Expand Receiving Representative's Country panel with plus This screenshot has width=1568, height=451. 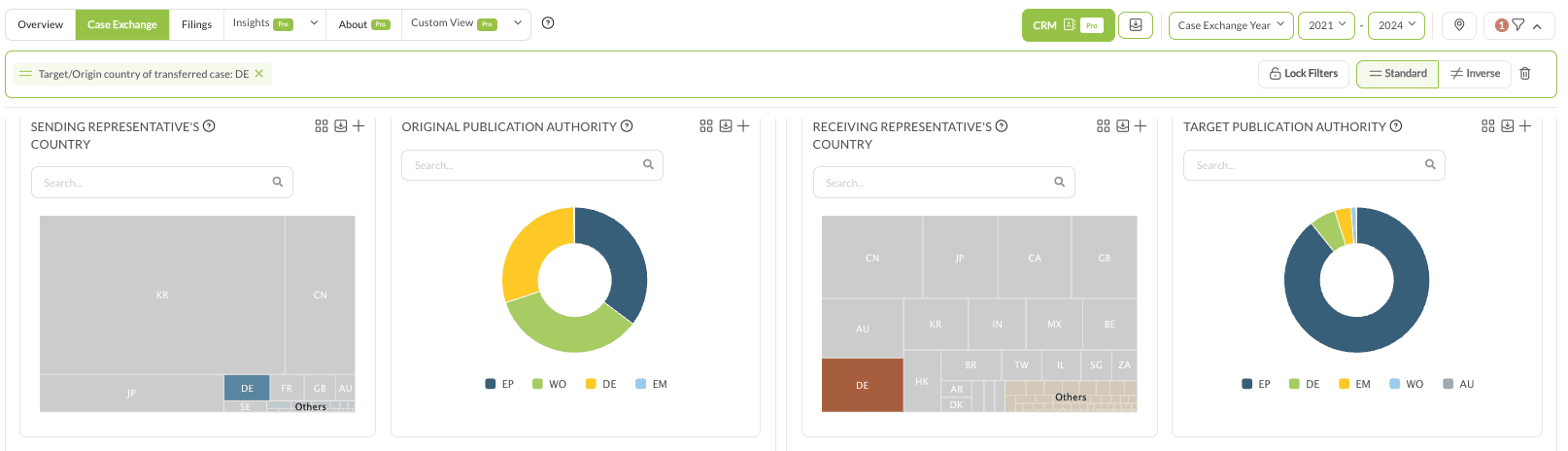click(x=1141, y=126)
